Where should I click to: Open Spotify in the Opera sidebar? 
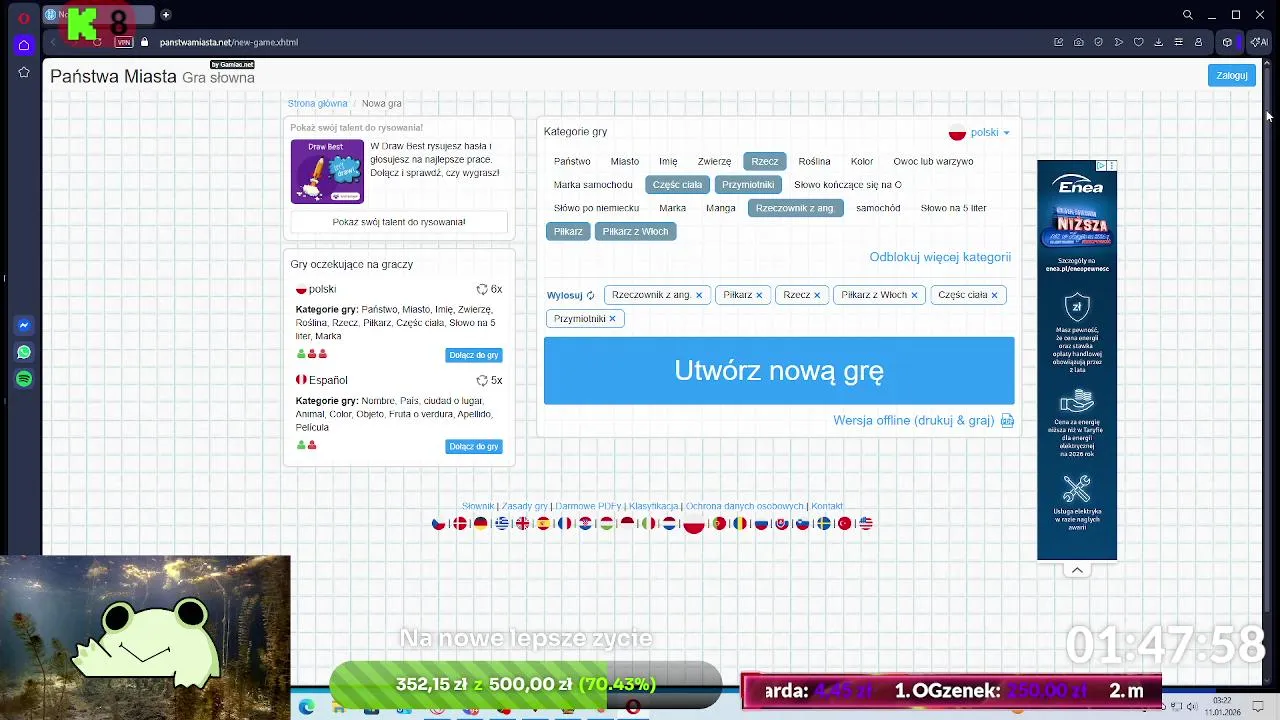click(24, 379)
